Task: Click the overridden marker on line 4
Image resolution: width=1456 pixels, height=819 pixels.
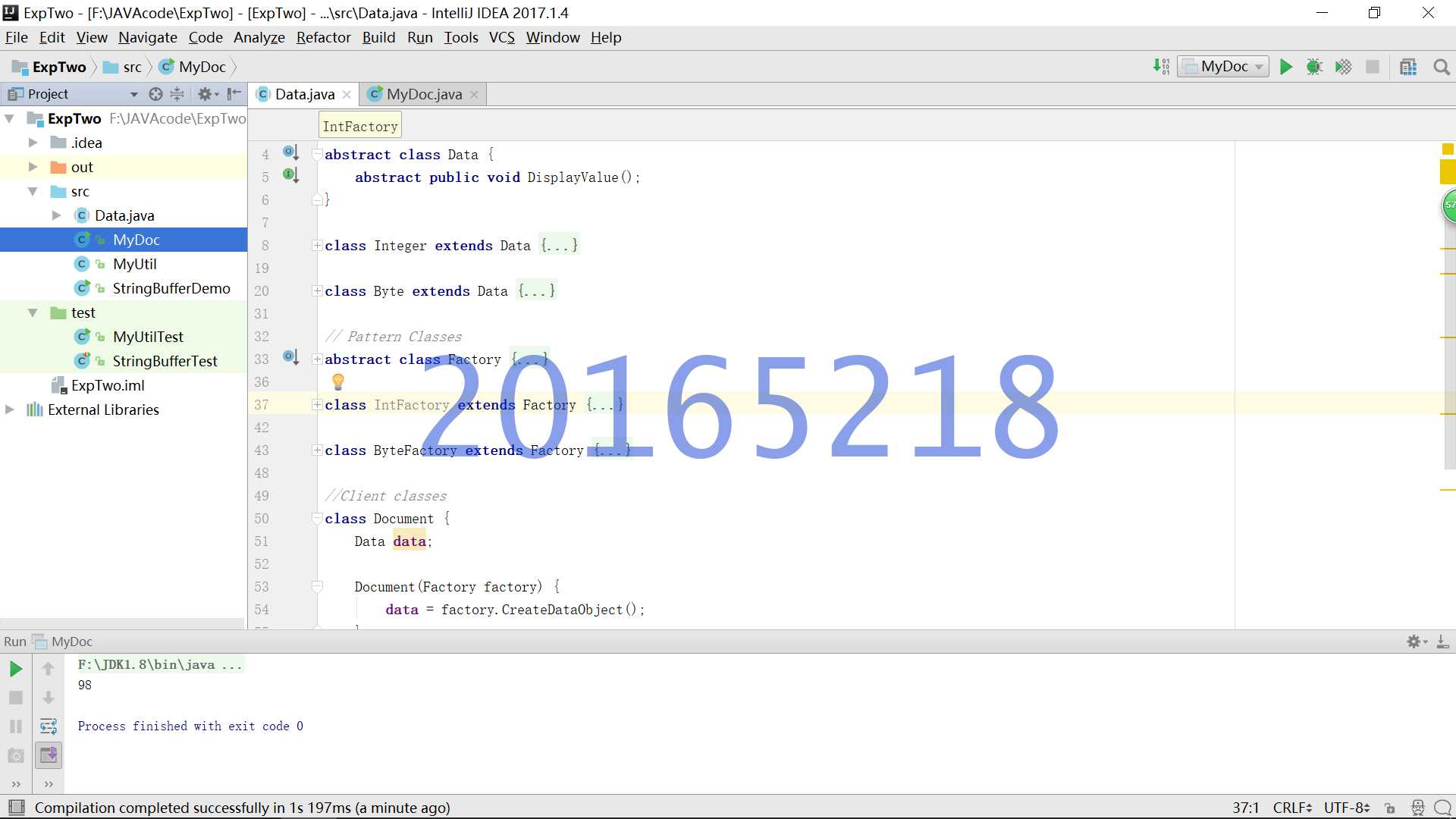Action: click(x=291, y=152)
